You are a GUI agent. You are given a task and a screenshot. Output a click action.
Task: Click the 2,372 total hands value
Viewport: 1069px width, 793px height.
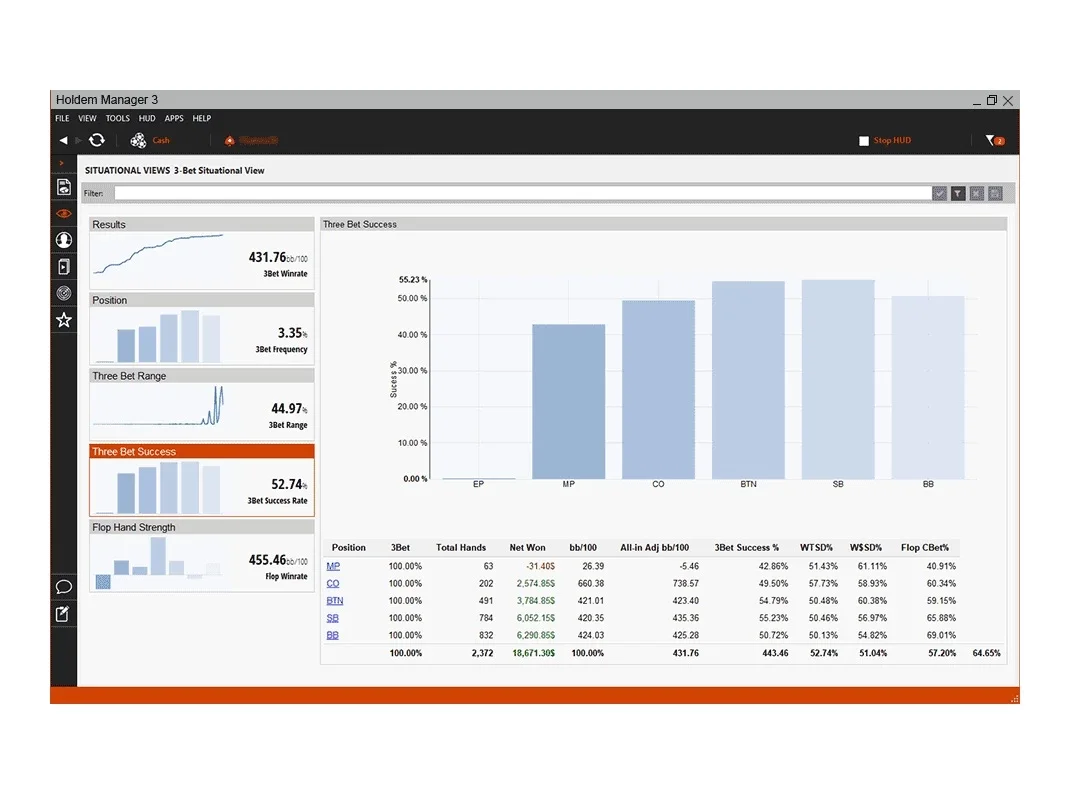coord(482,653)
